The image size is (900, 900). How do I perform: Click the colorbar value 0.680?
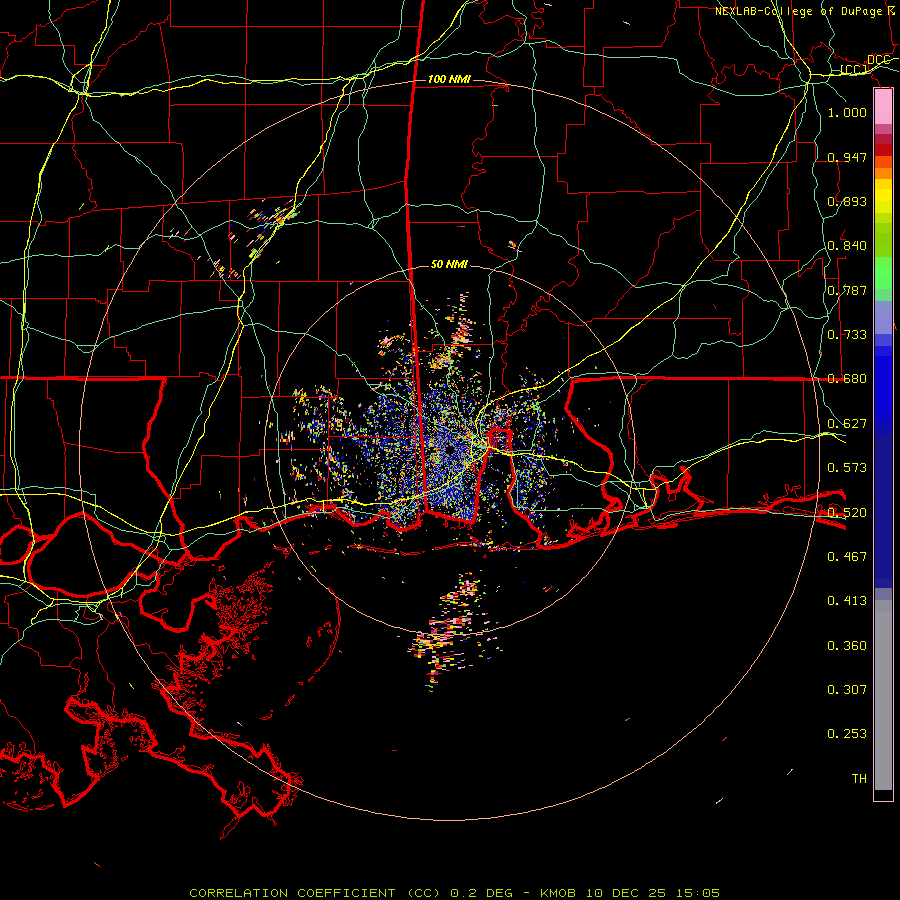(x=847, y=379)
